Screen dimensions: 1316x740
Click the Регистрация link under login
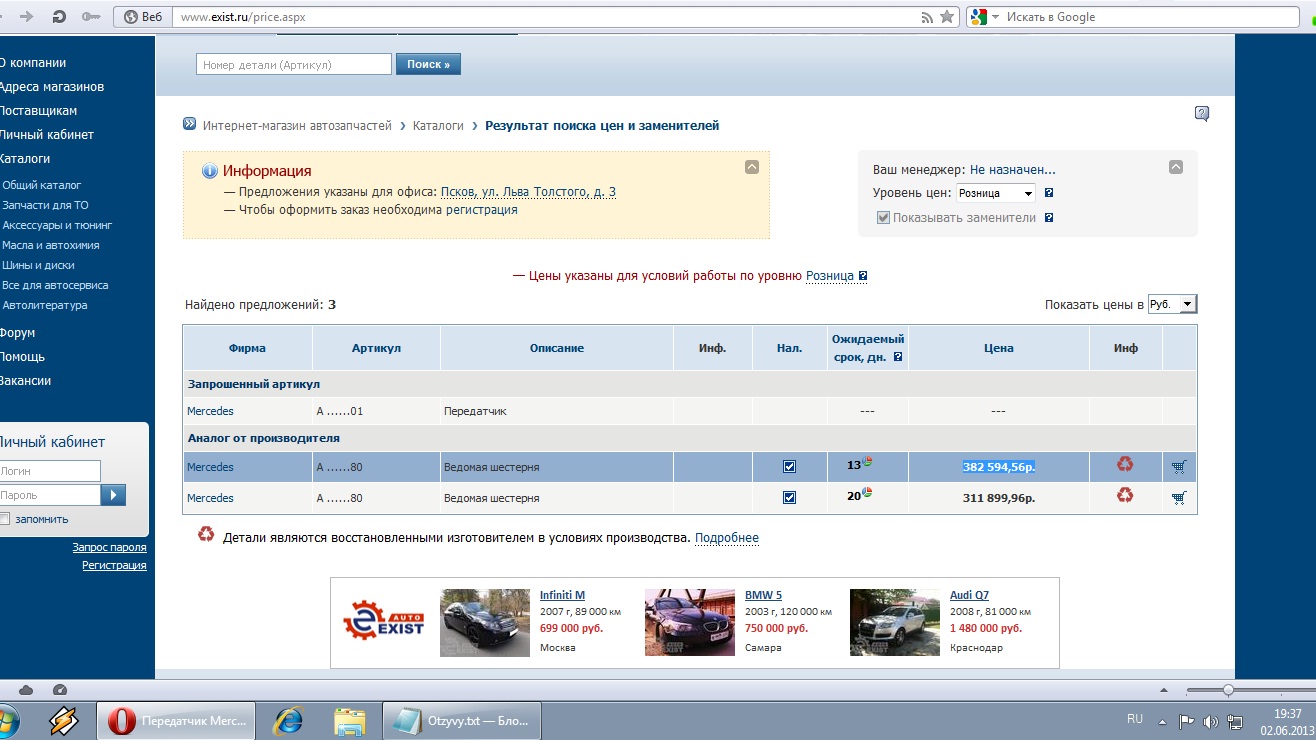pos(114,565)
